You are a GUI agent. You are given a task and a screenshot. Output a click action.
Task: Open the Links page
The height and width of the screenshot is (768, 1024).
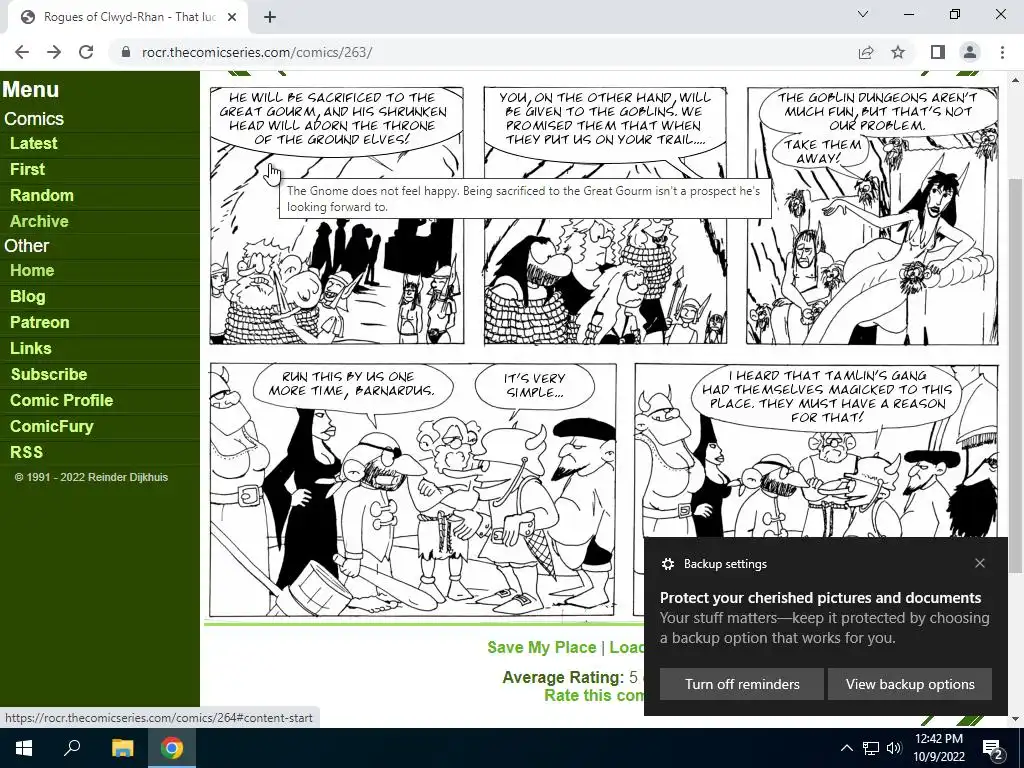[x=31, y=349]
